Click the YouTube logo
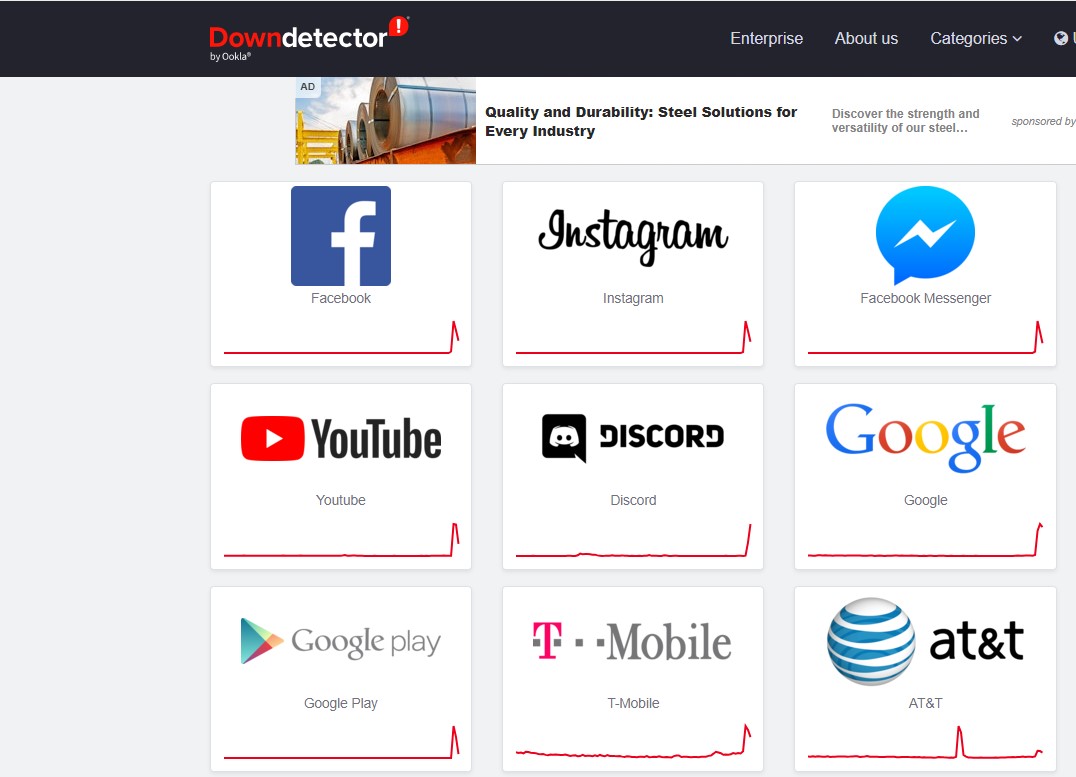The height and width of the screenshot is (777, 1076). 341,439
